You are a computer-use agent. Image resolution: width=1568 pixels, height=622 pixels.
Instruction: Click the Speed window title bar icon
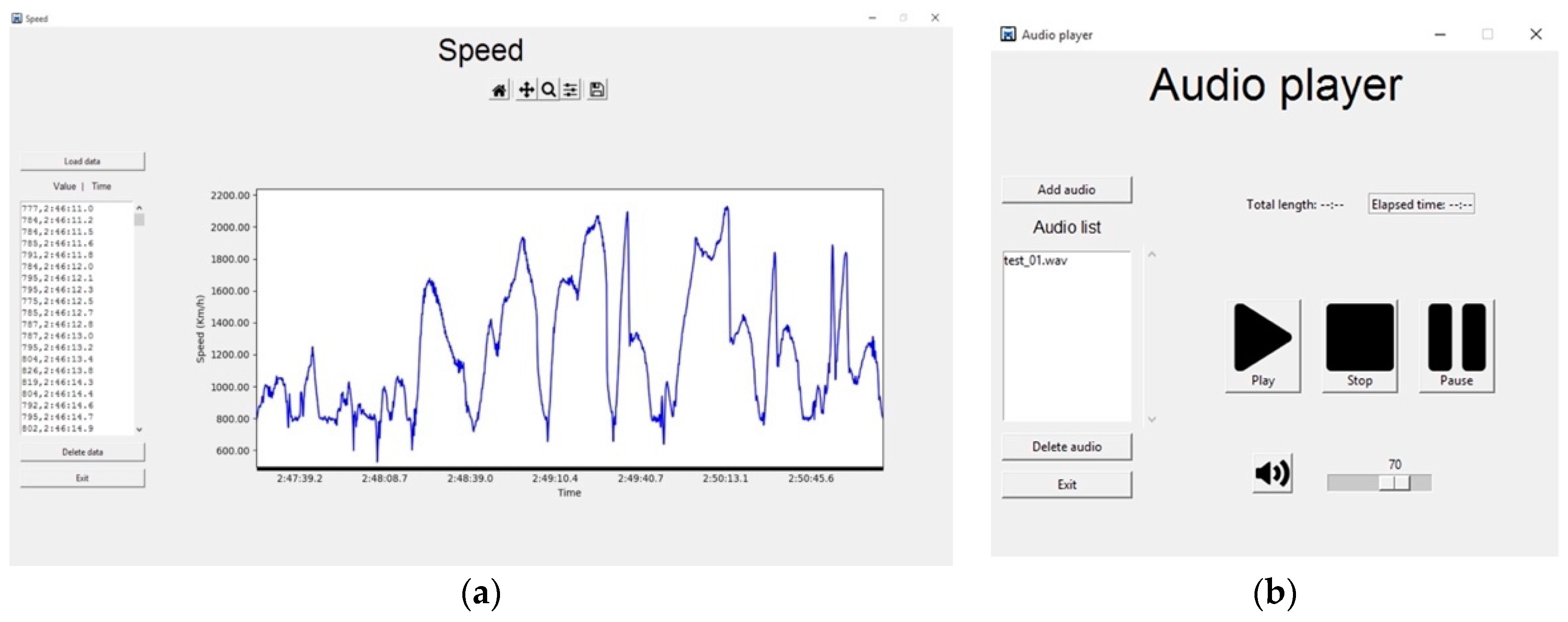pyautogui.click(x=17, y=18)
